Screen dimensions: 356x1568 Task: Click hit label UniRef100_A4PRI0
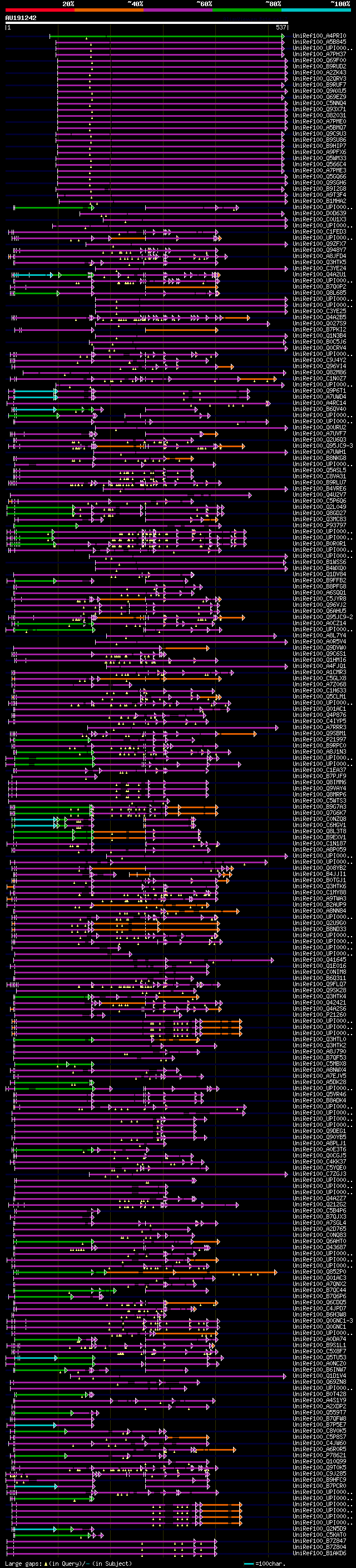(x=319, y=36)
